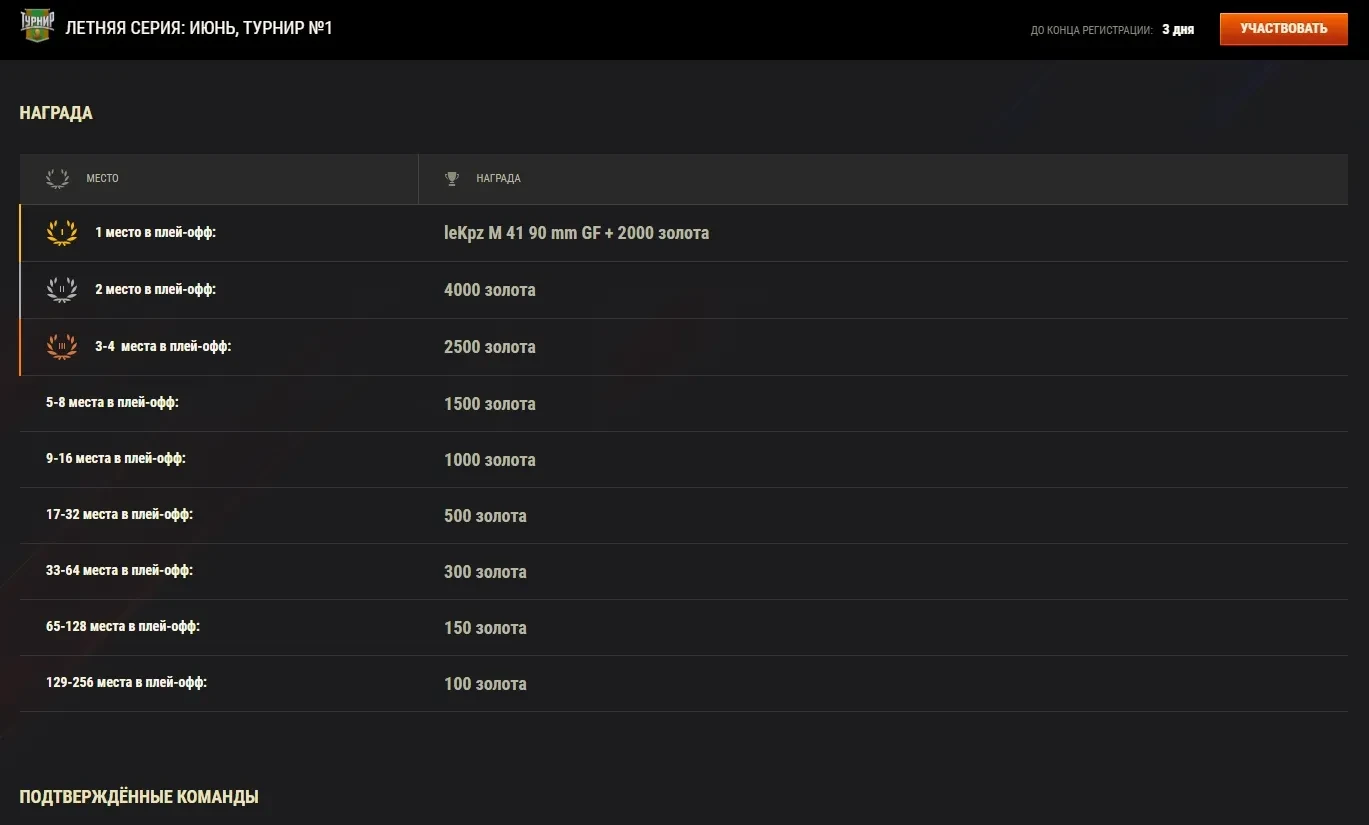The width and height of the screenshot is (1369, 825).
Task: Select the Награда column header text
Action: (498, 179)
